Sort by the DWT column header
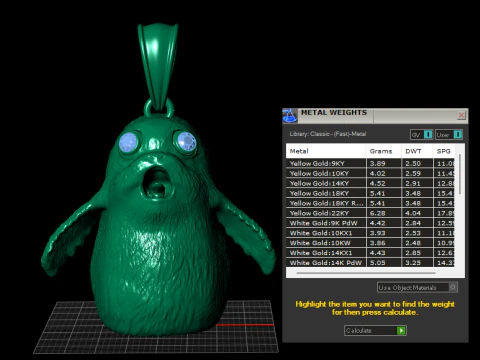The height and width of the screenshot is (360, 480). point(417,151)
